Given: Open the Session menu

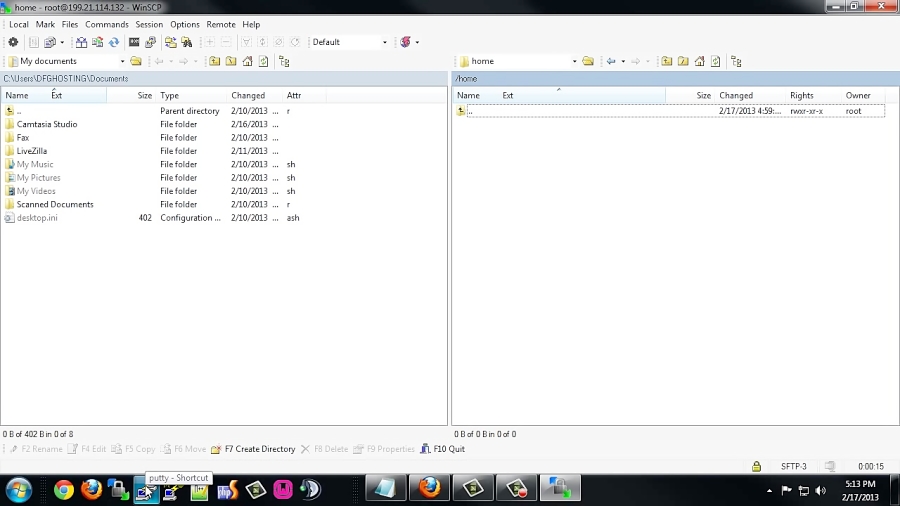Looking at the screenshot, I should [x=149, y=24].
